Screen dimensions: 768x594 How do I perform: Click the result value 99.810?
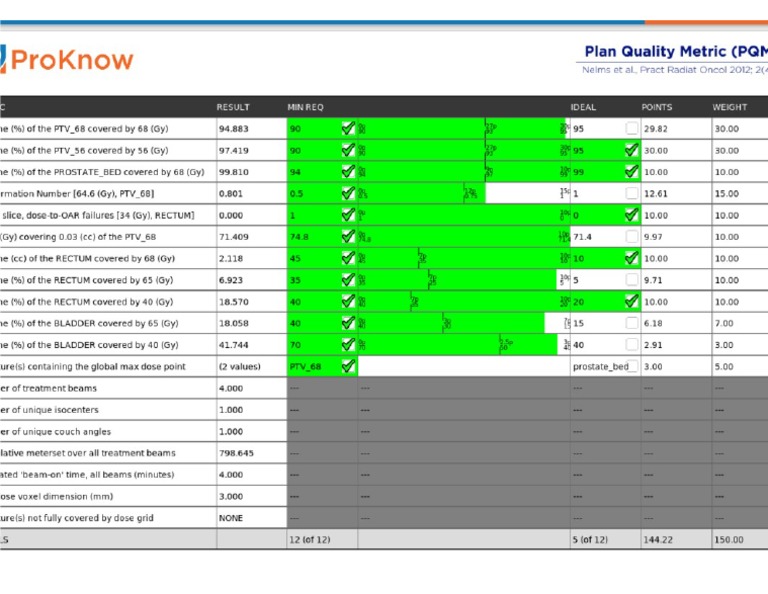[x=233, y=172]
